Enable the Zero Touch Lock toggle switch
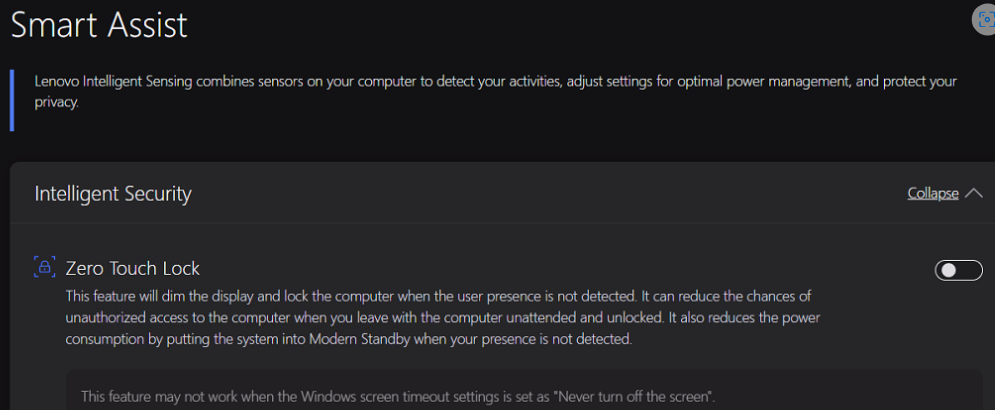 958,270
